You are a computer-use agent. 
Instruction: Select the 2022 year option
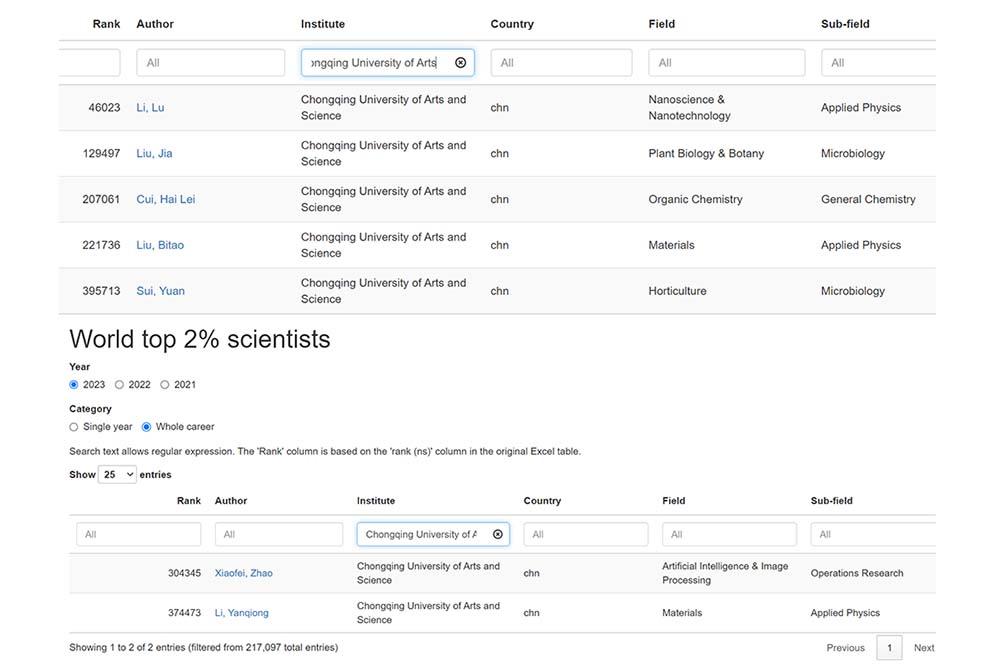coord(120,385)
